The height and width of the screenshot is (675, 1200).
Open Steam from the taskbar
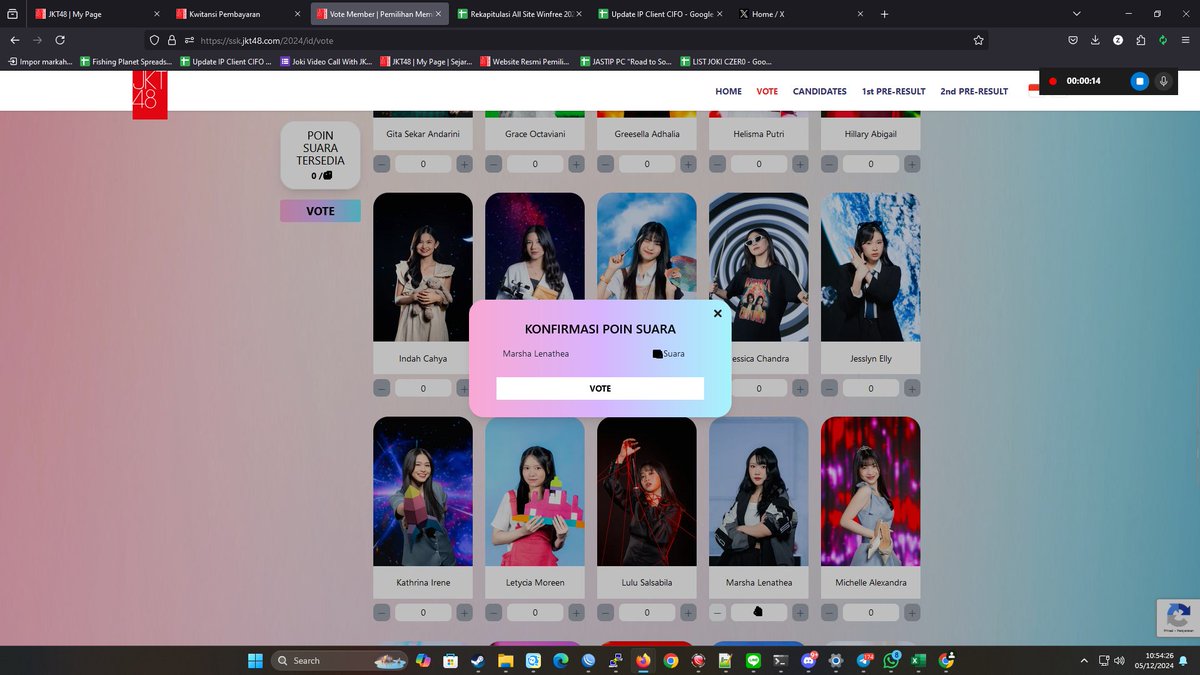[x=477, y=661]
